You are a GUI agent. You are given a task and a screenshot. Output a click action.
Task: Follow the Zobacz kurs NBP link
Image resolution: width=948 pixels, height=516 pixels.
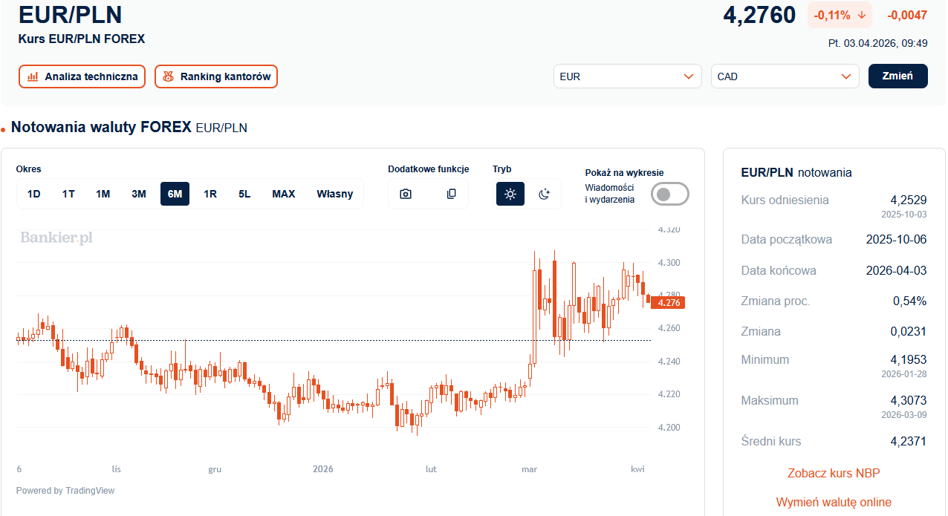coord(834,473)
